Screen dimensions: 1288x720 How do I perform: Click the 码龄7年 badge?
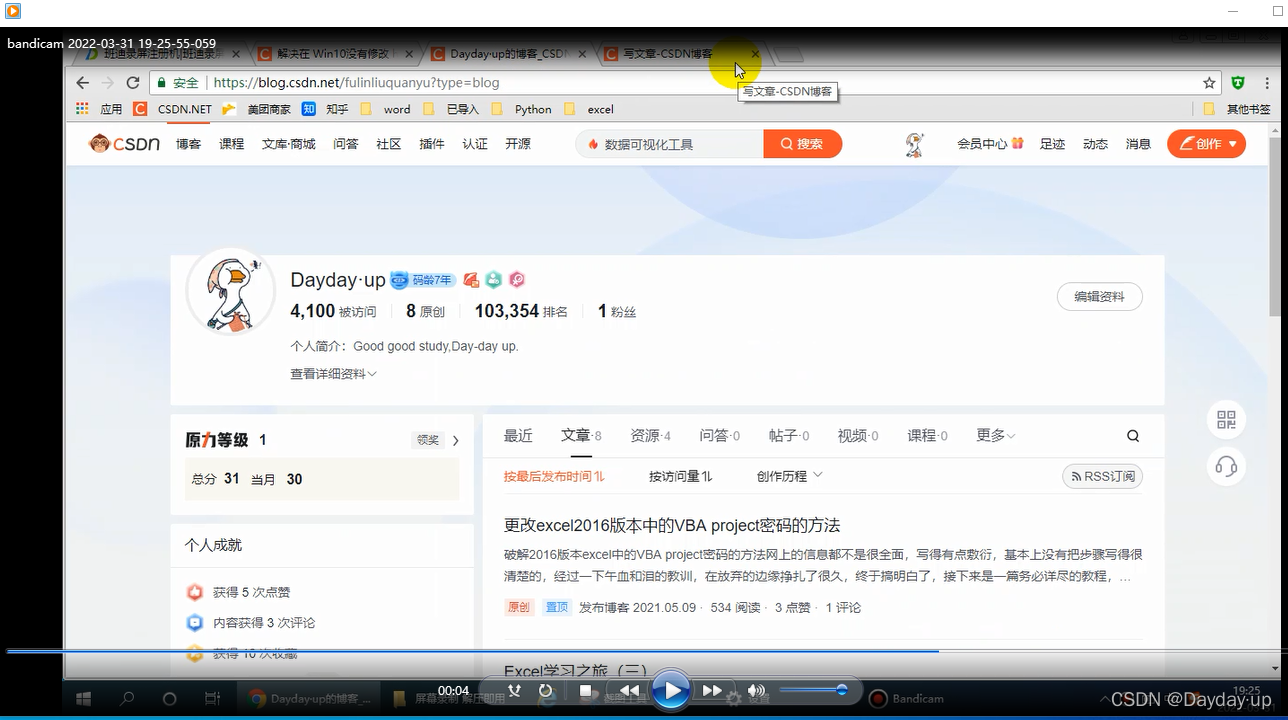click(423, 280)
